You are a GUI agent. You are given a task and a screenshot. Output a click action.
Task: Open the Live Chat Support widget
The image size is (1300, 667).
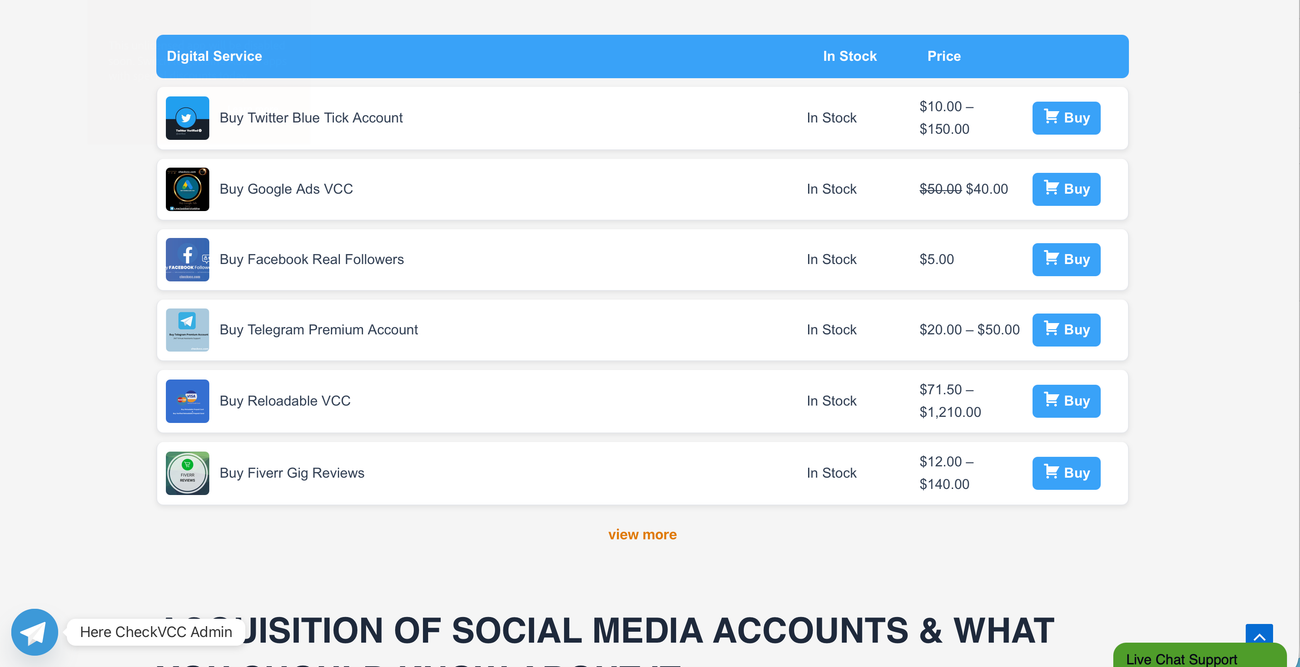pos(1199,656)
